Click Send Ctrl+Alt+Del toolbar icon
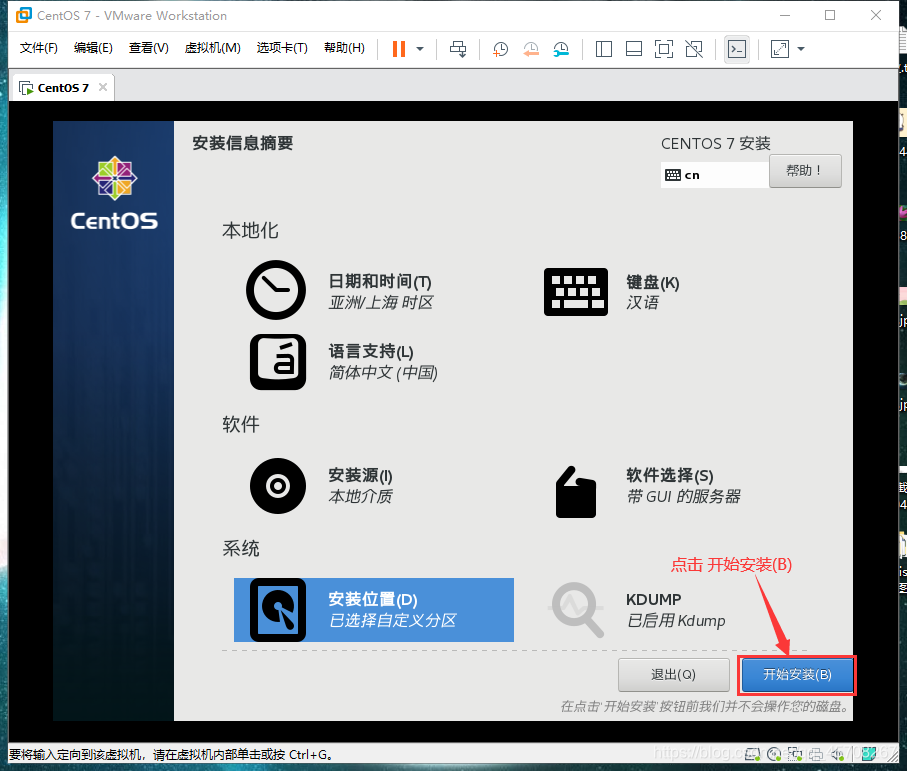 (458, 49)
